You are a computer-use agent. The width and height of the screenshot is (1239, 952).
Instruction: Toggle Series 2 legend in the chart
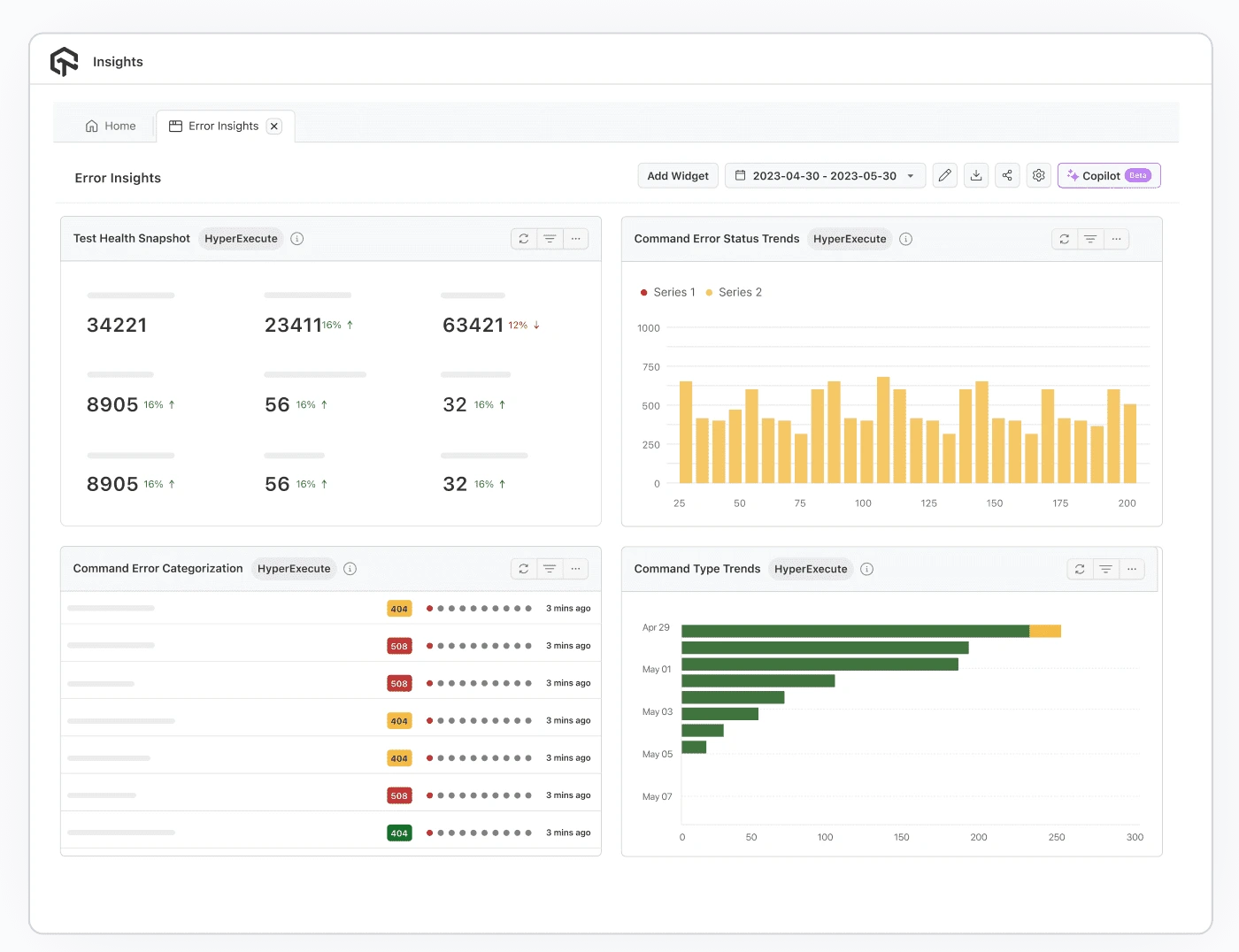coord(734,292)
